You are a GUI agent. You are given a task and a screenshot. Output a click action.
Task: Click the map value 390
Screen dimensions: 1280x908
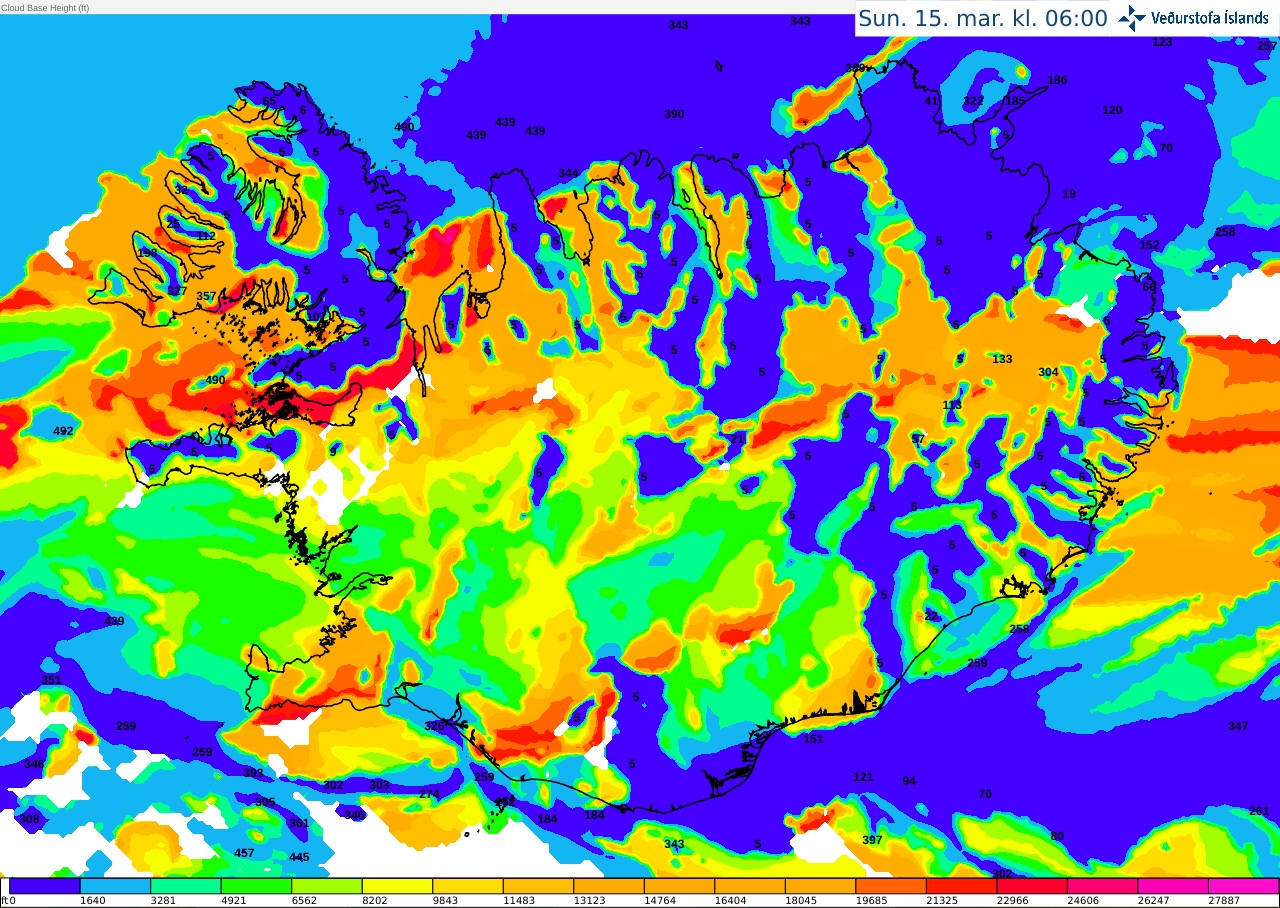tap(674, 114)
